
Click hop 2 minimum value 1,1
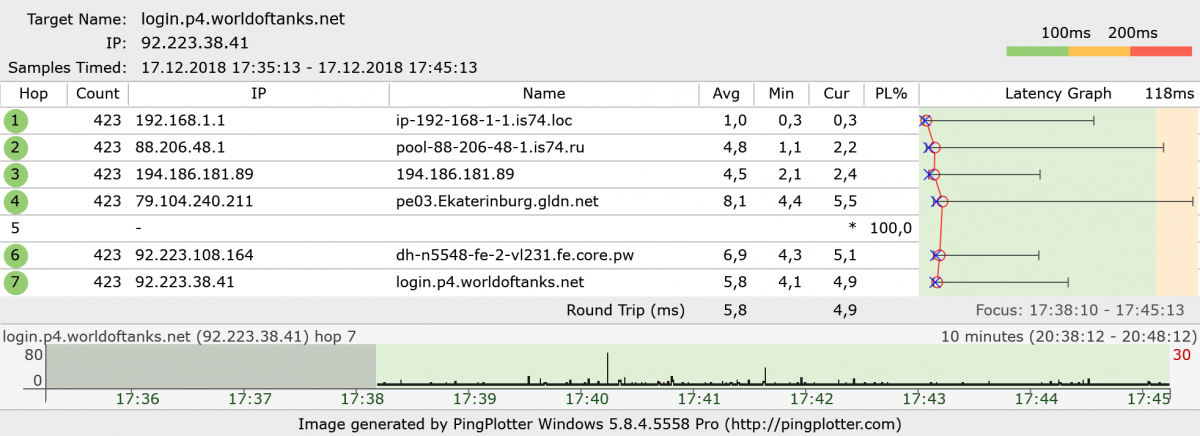(x=790, y=148)
